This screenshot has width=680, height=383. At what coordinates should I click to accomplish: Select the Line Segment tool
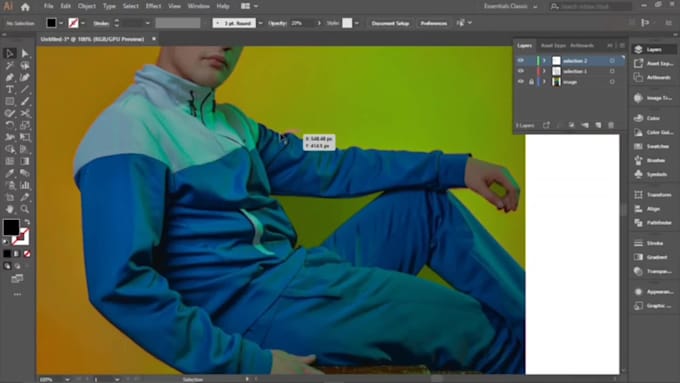[25, 90]
